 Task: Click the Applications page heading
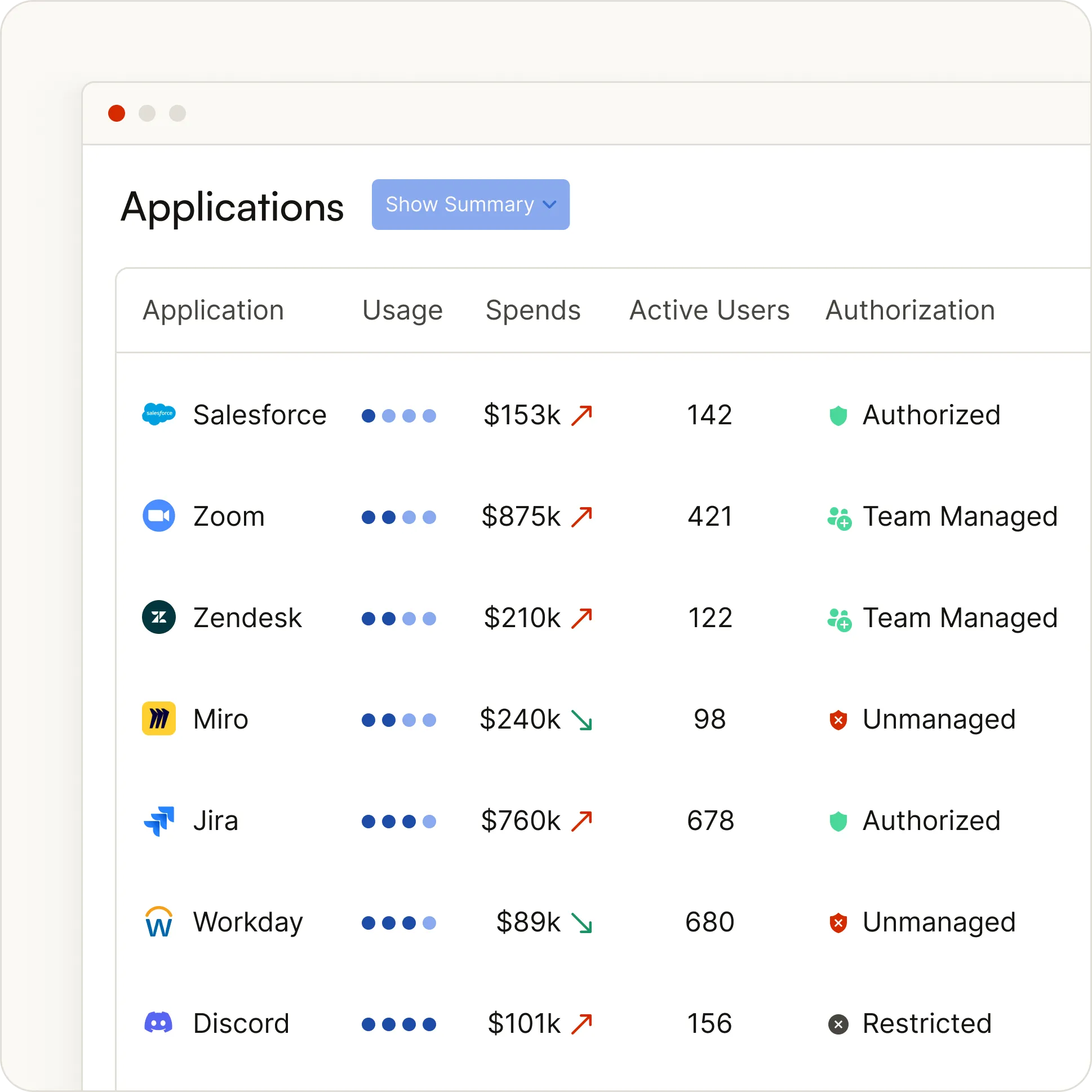[x=232, y=208]
